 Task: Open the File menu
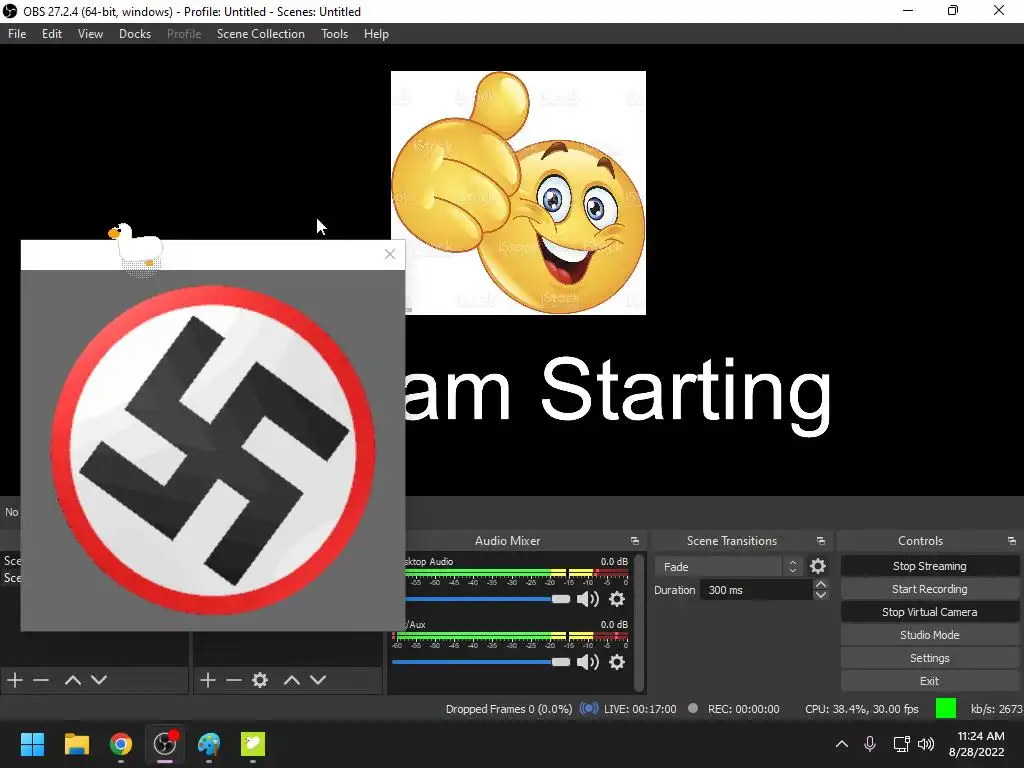tap(17, 34)
